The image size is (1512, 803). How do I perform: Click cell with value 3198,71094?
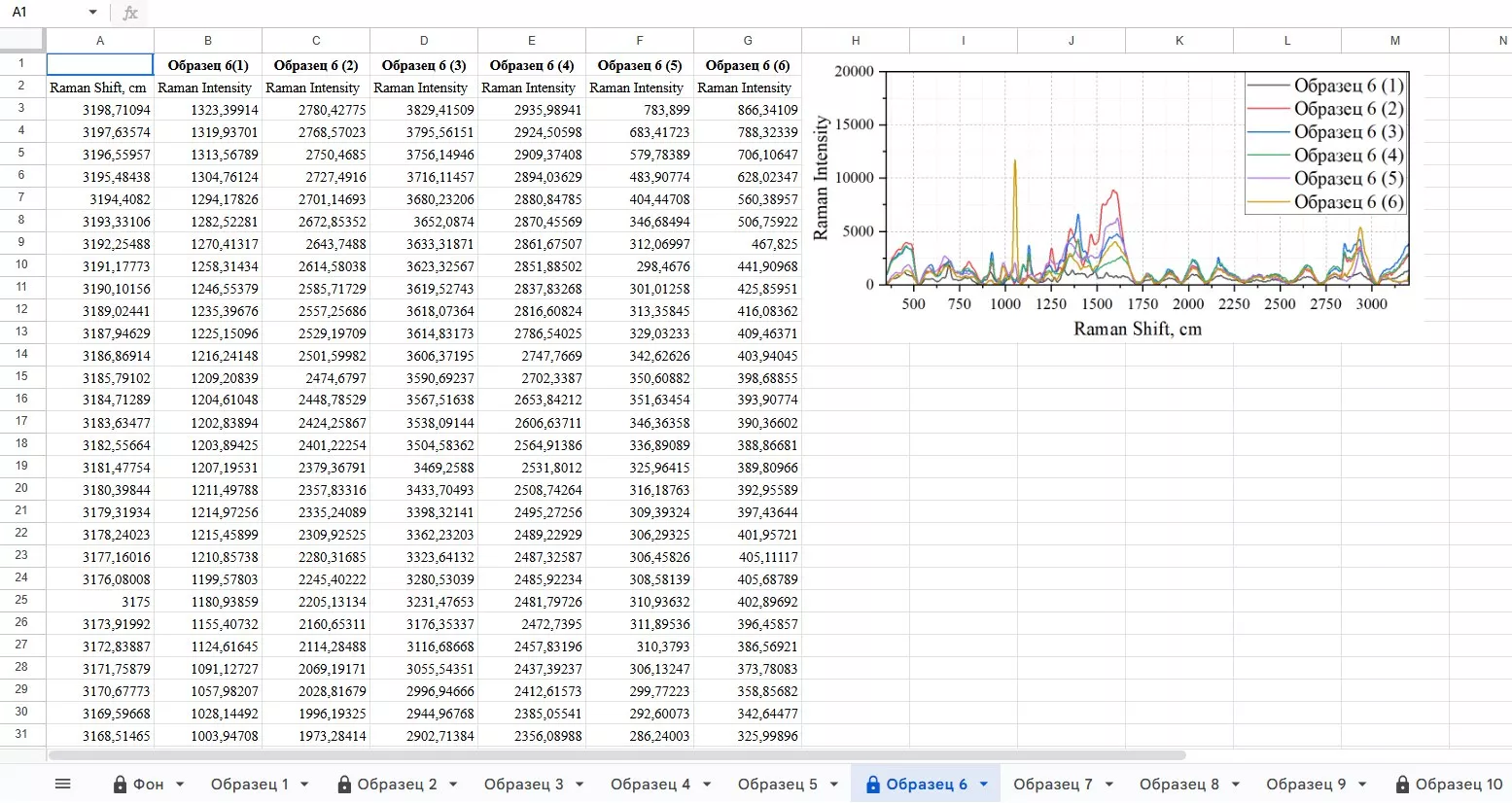click(x=100, y=110)
